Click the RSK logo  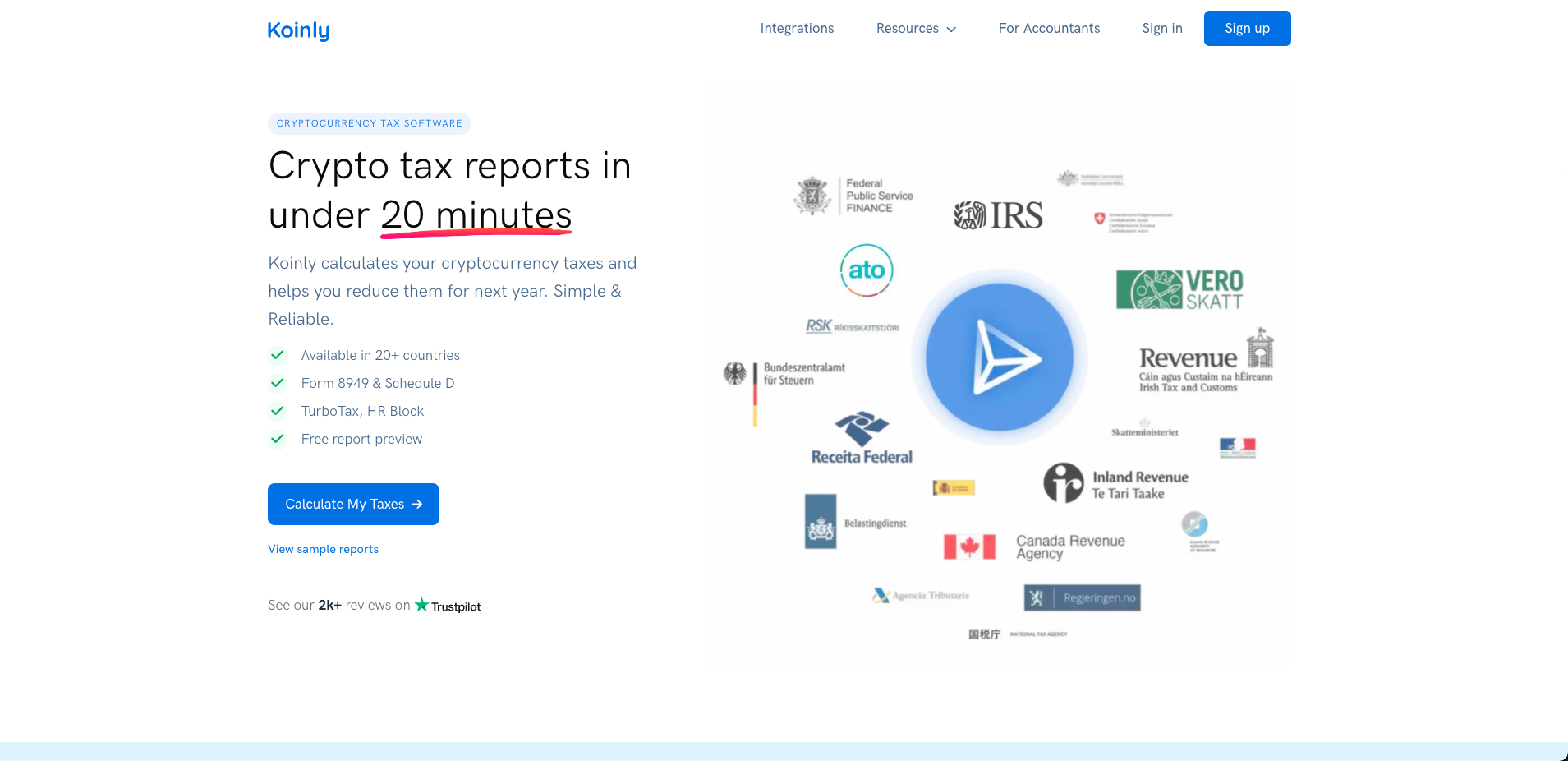853,326
